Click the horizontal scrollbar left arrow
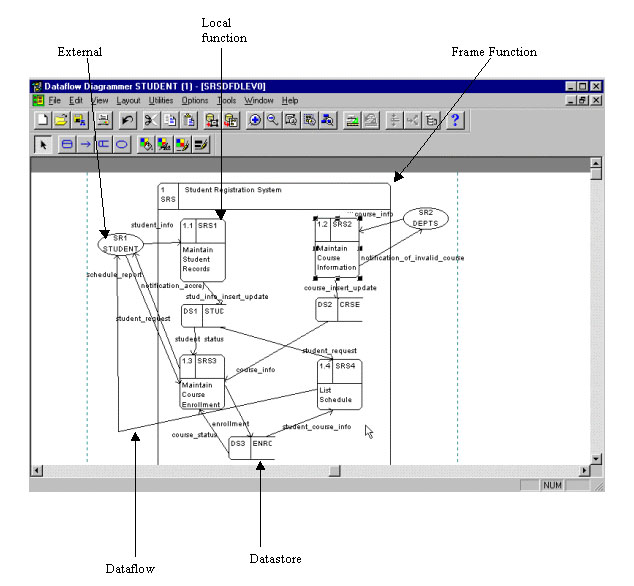The height and width of the screenshot is (586, 634). click(37, 470)
